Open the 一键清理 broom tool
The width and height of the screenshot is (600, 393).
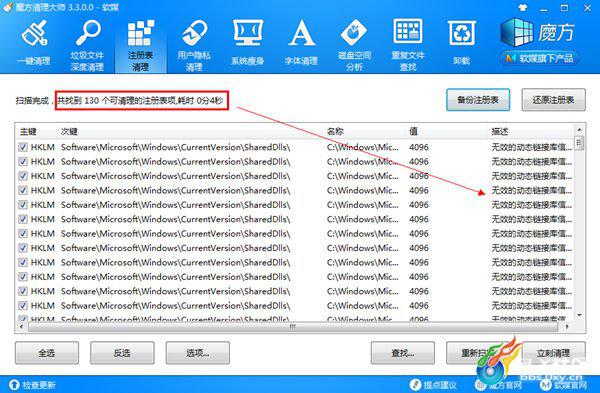point(34,43)
